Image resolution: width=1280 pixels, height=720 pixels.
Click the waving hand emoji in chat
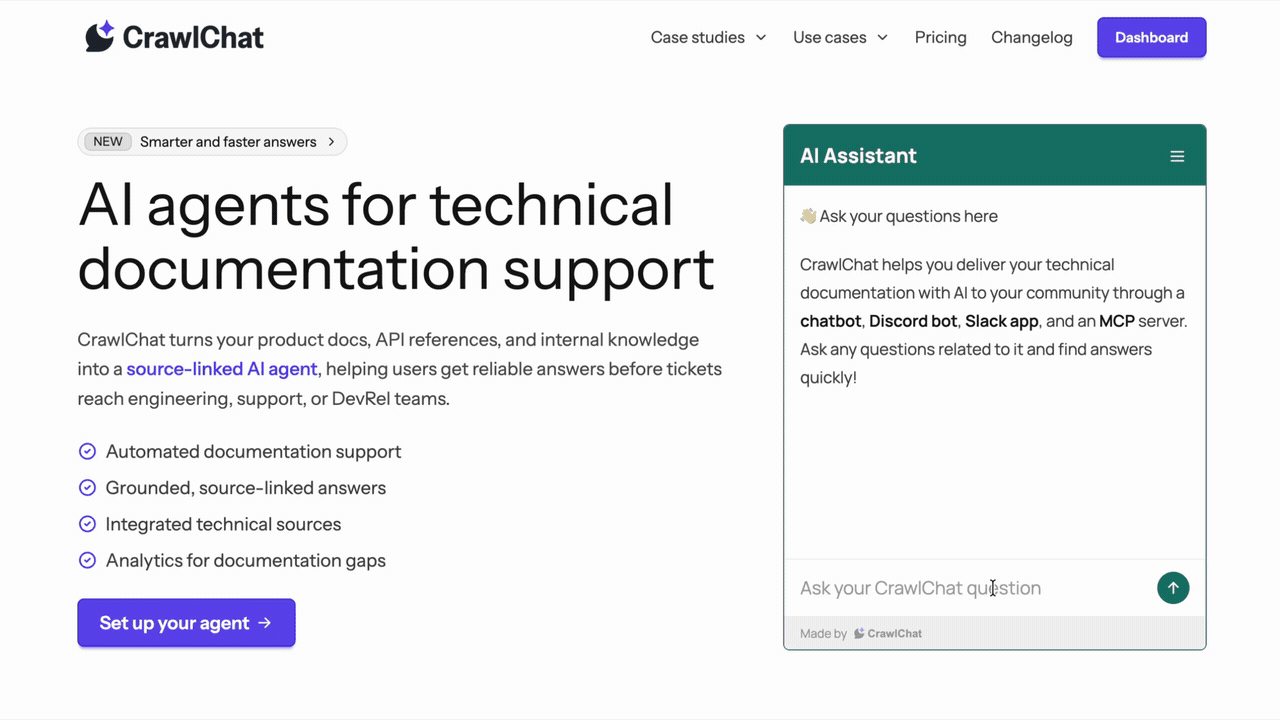pos(808,216)
